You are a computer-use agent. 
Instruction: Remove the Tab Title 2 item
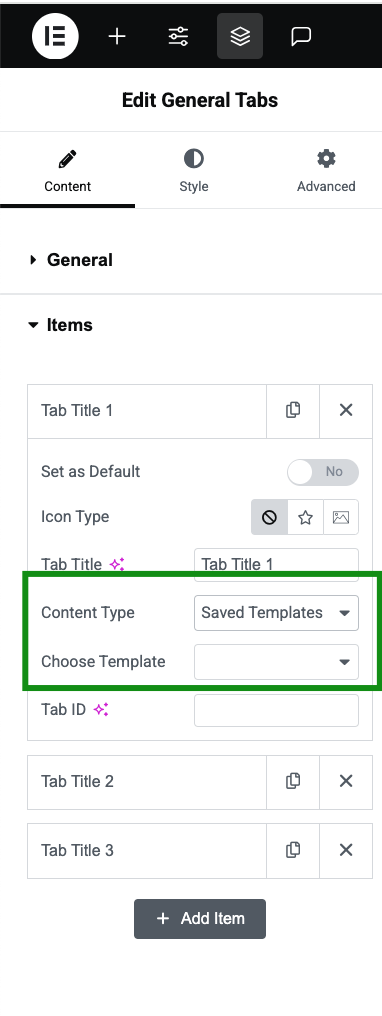point(346,781)
